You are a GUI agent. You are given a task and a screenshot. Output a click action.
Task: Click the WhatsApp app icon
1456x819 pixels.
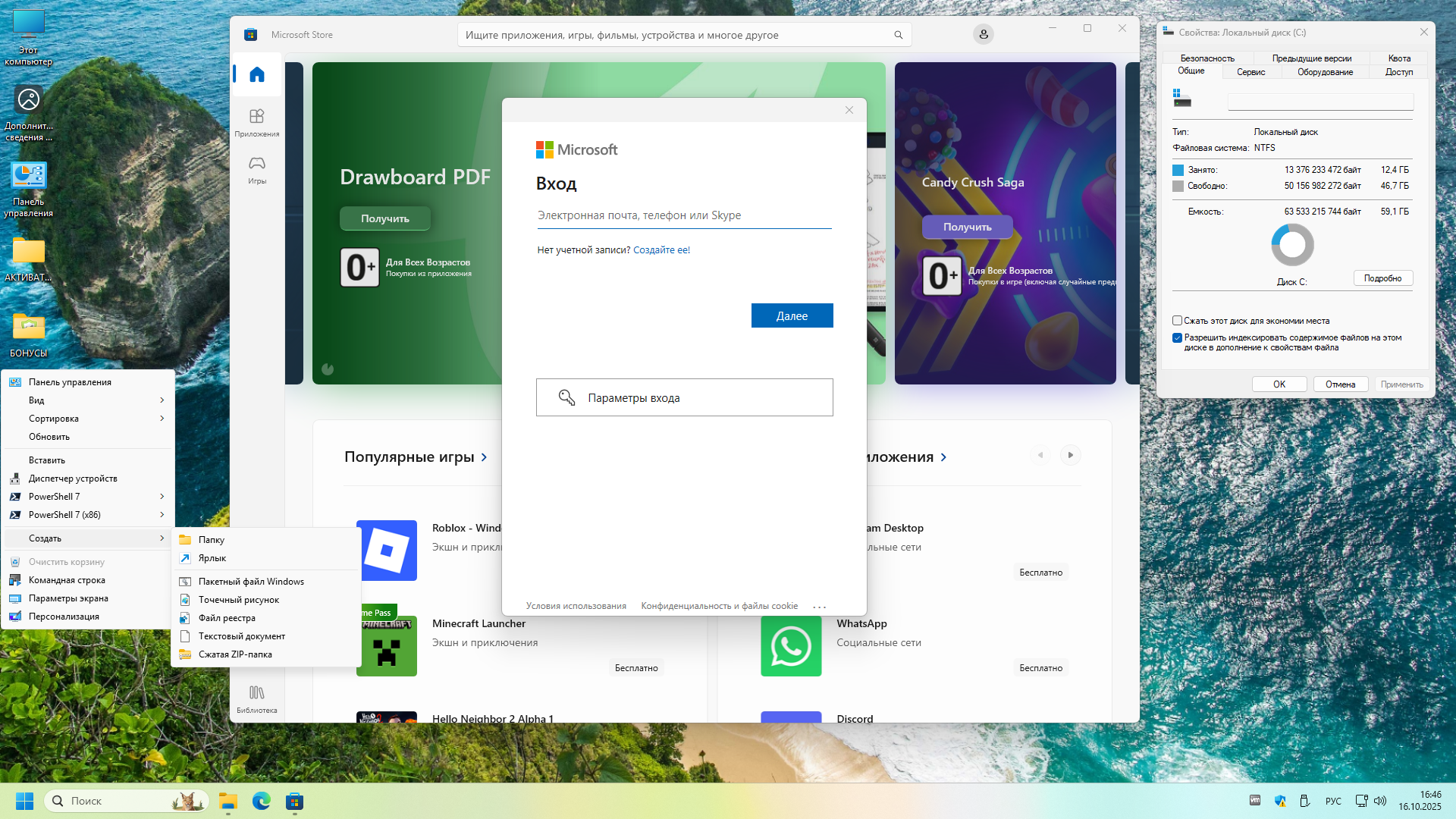pyautogui.click(x=791, y=646)
